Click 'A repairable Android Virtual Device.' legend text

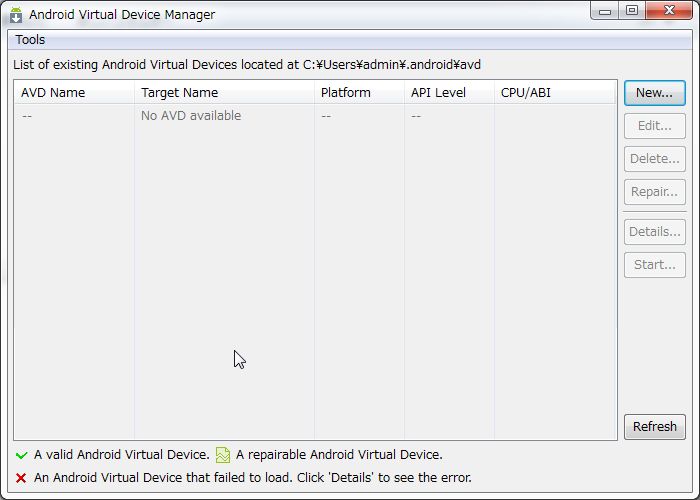click(x=339, y=454)
